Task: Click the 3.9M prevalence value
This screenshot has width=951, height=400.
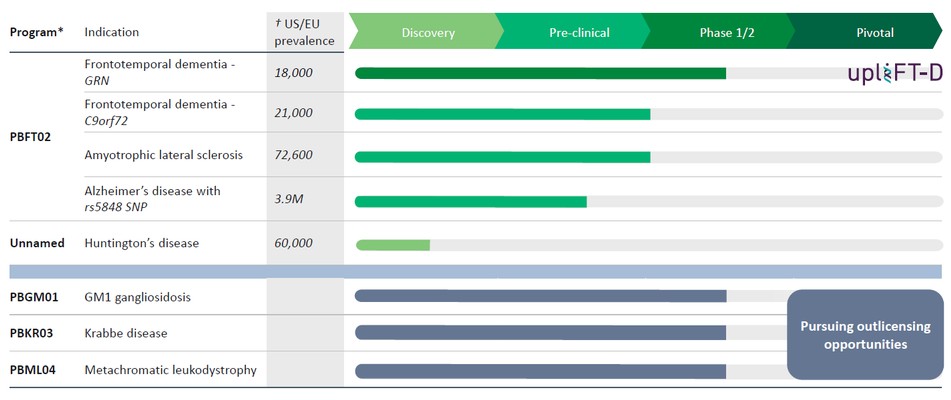Action: point(289,199)
